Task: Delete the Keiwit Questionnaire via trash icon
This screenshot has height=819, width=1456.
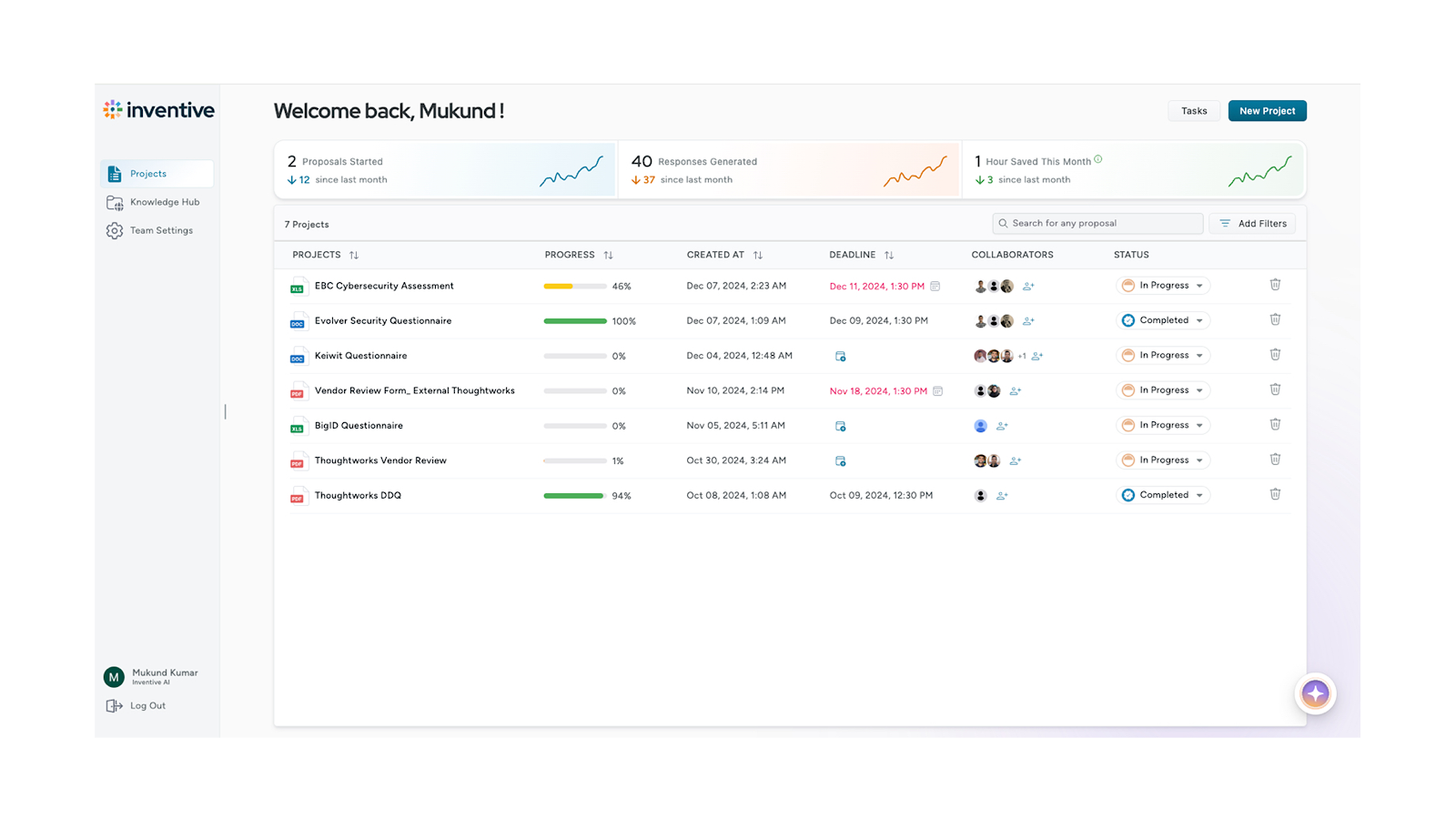Action: point(1275,355)
